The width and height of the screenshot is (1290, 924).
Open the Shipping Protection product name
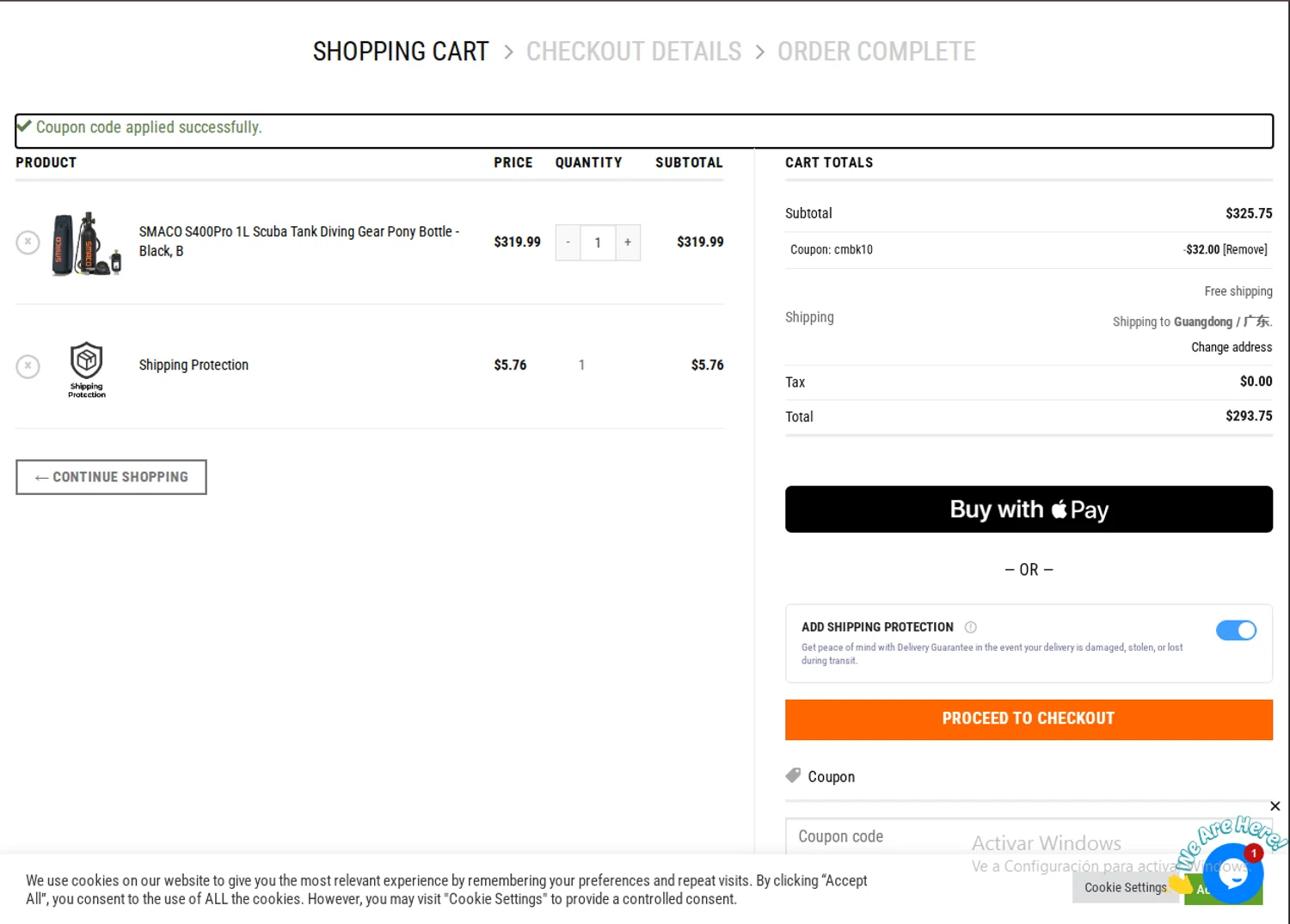[x=193, y=365]
